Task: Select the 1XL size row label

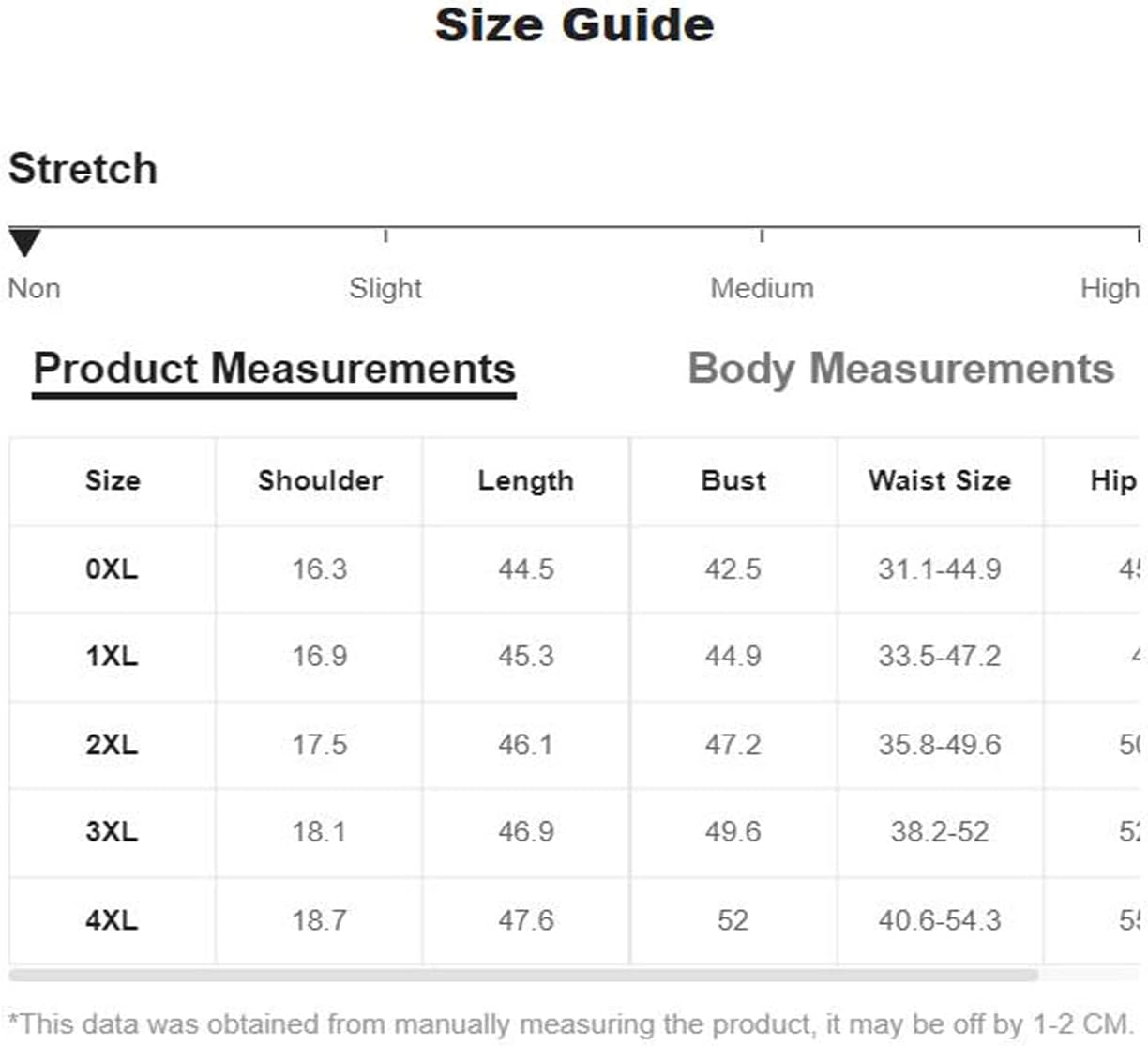Action: 112,656
